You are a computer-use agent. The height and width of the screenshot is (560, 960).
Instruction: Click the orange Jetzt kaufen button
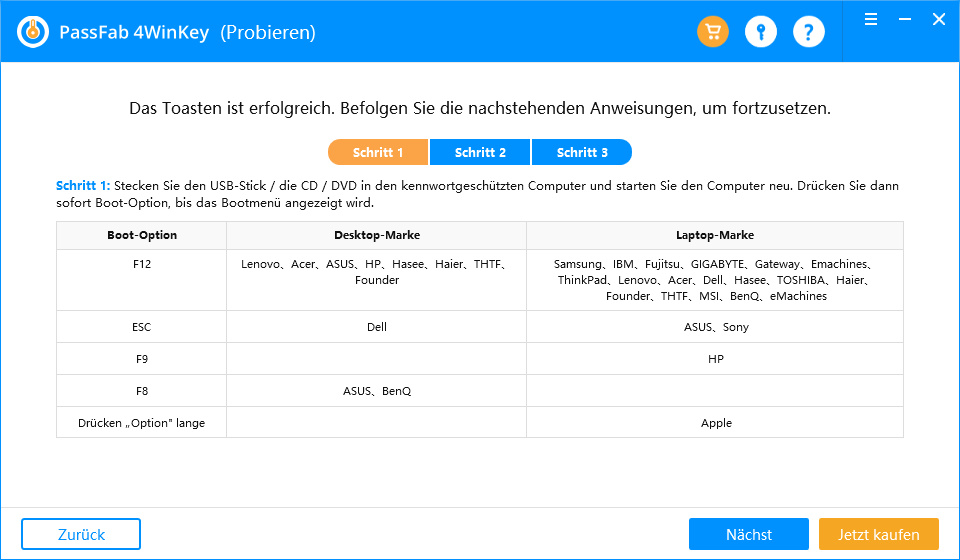(x=878, y=534)
